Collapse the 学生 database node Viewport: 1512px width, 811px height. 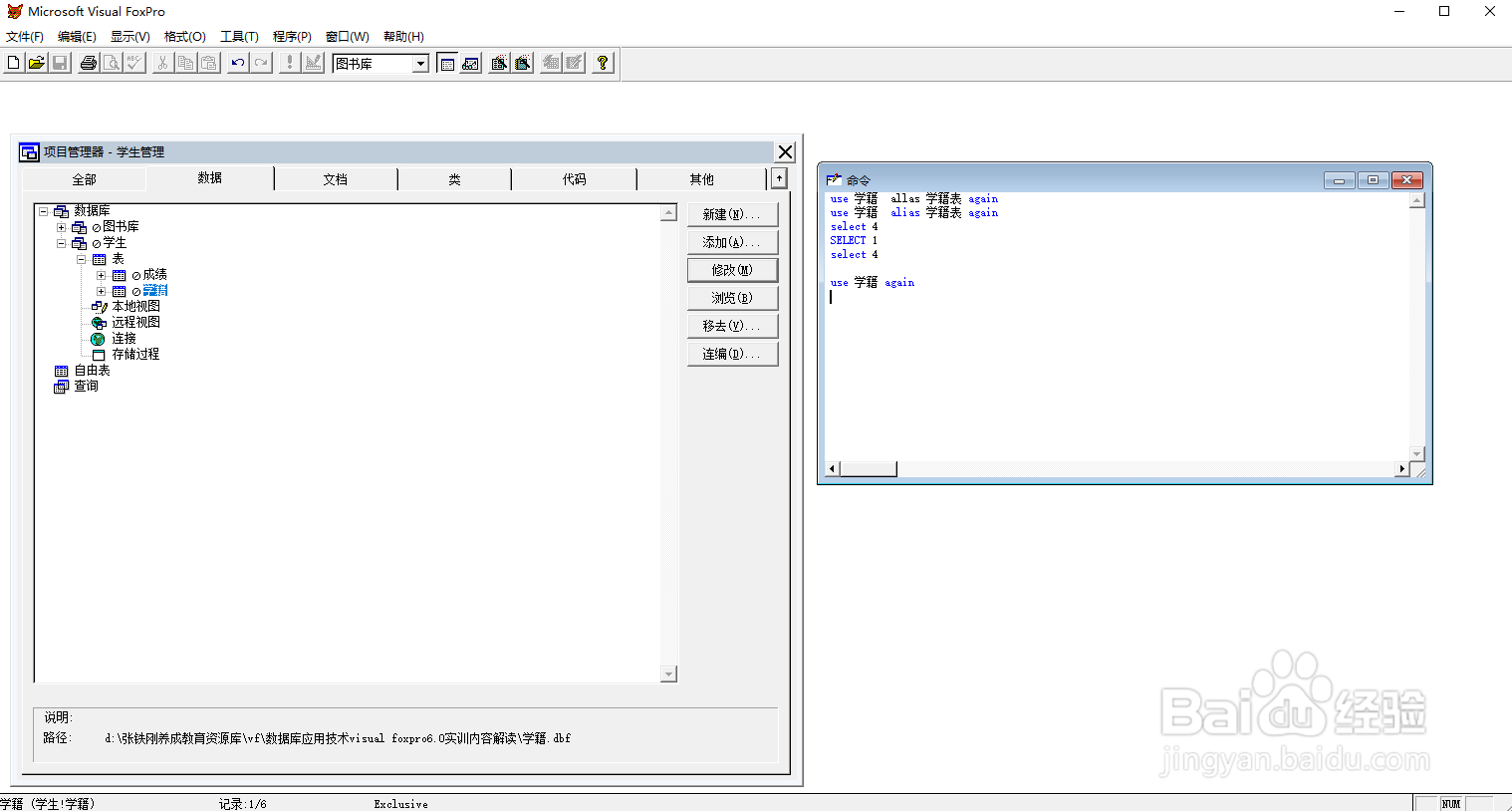tap(62, 243)
